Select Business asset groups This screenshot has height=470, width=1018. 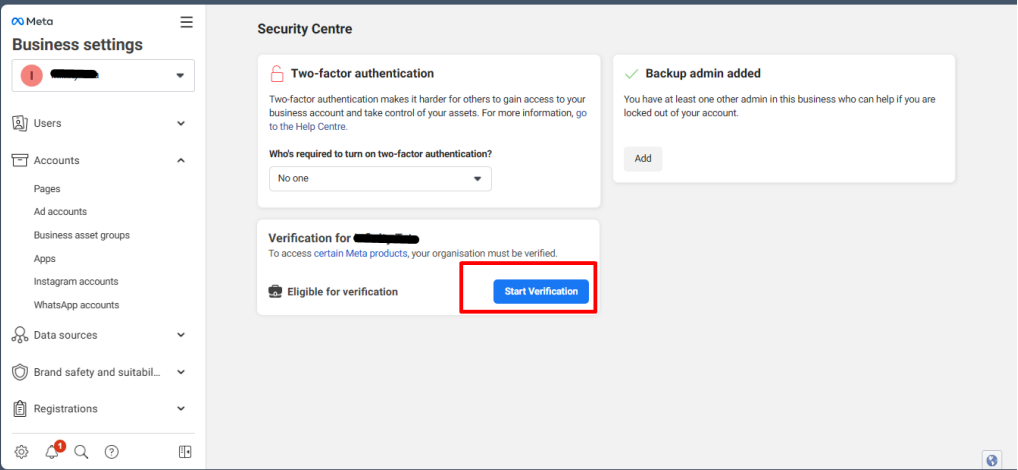(x=82, y=235)
